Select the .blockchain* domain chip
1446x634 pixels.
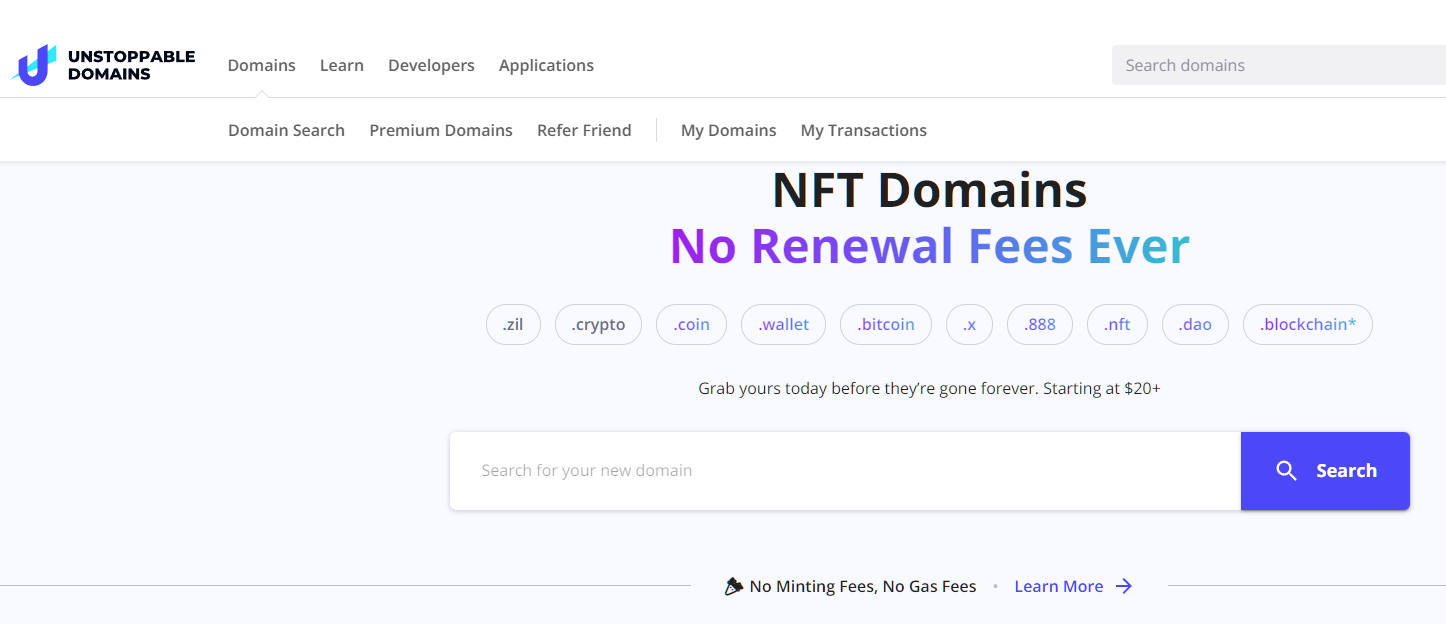(1308, 324)
